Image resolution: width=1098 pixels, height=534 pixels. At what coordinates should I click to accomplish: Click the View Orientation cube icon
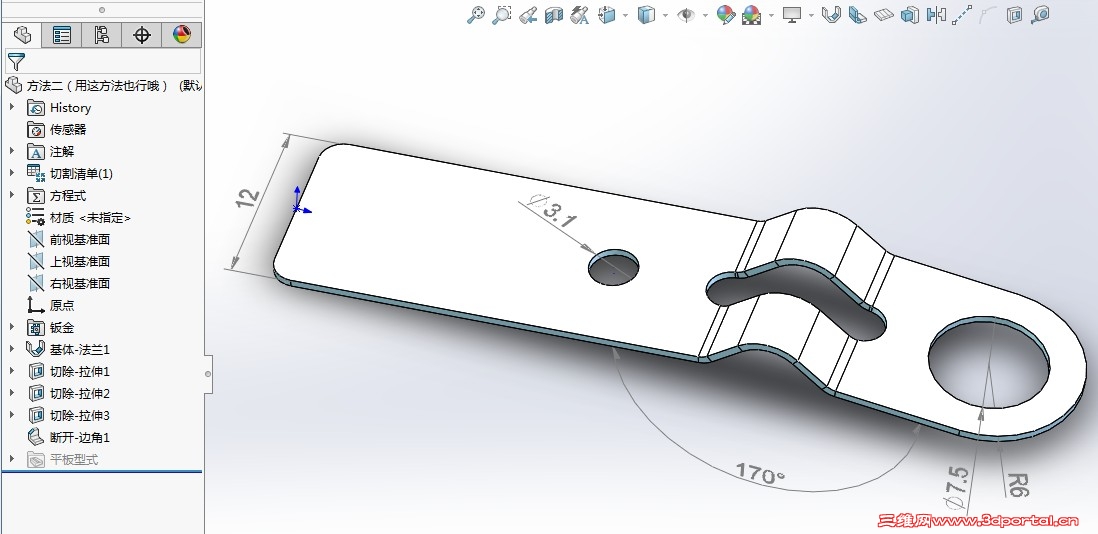[606, 14]
